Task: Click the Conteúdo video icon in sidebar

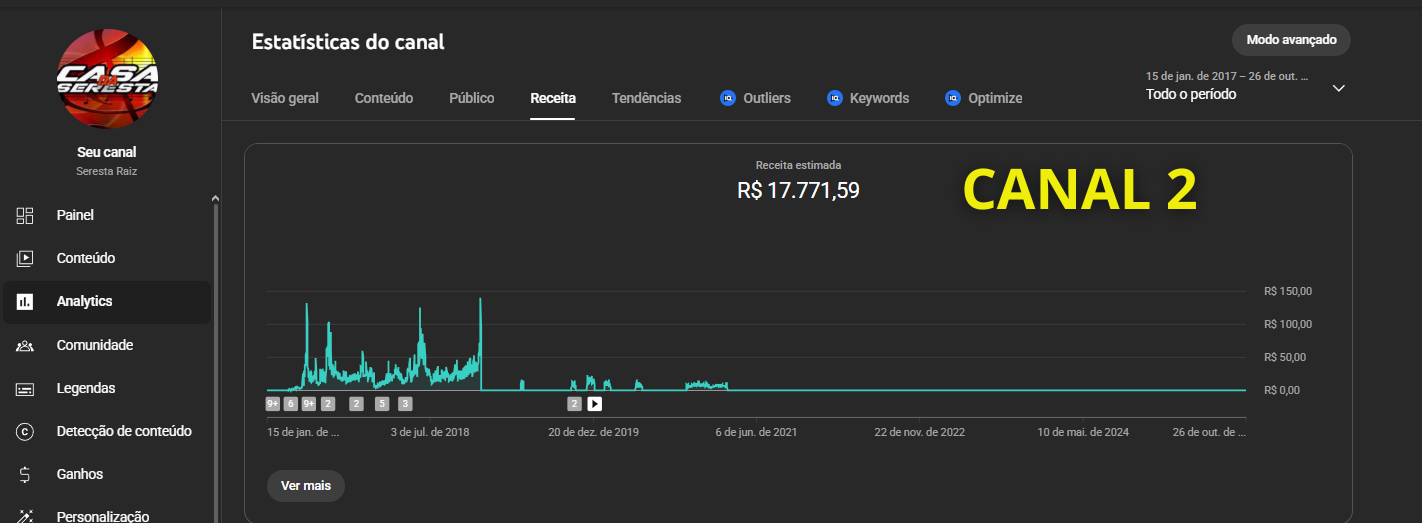Action: coord(25,258)
